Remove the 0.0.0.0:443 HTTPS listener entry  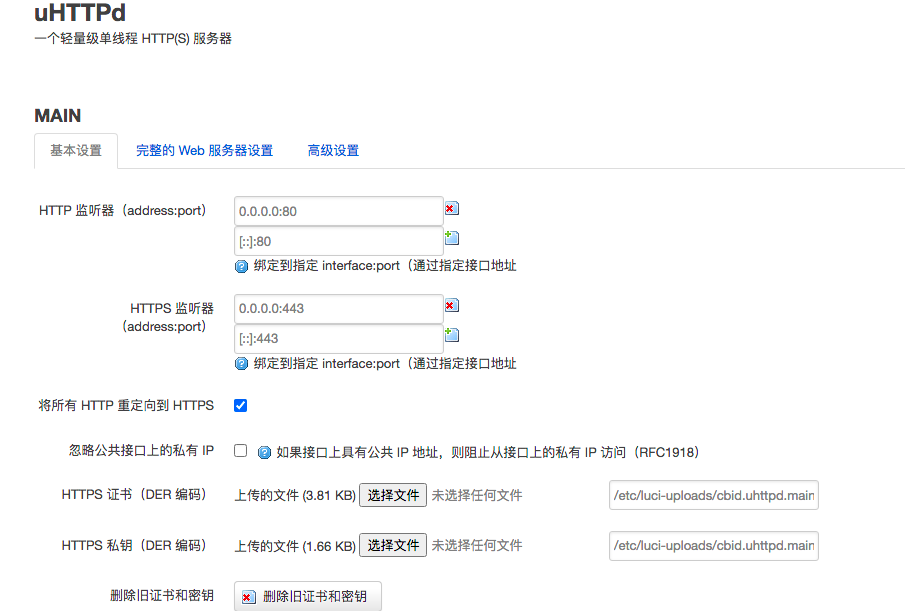451,305
